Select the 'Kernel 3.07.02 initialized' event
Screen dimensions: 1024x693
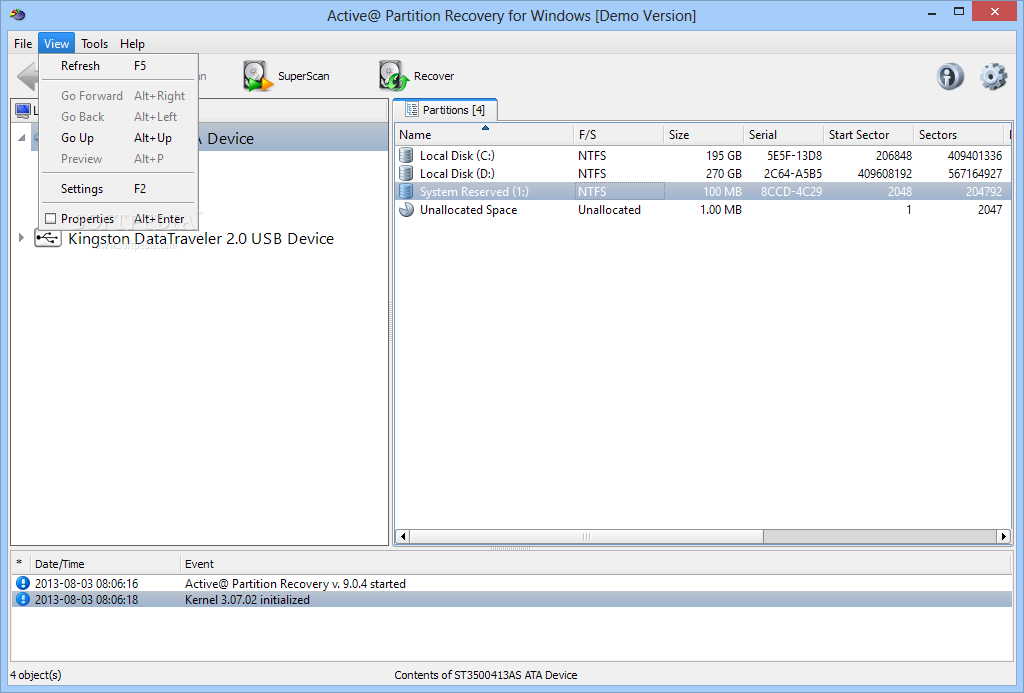(248, 600)
